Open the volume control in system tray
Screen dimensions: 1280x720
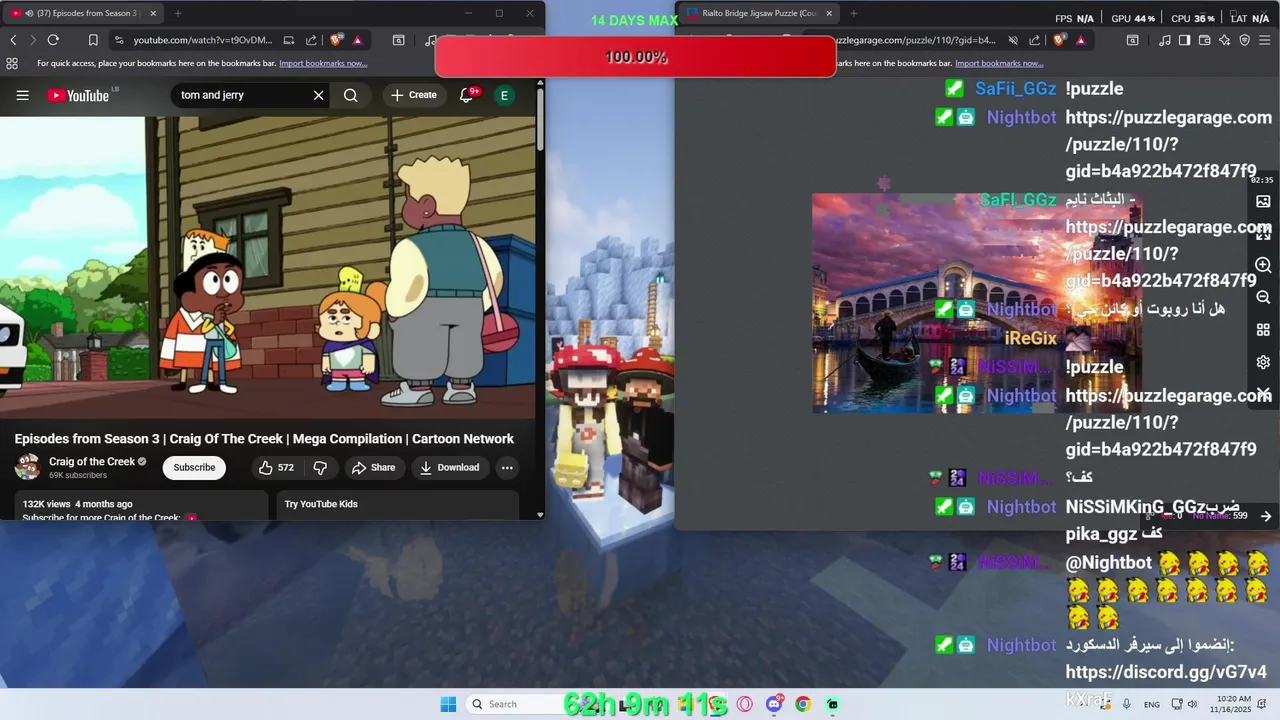click(x=1192, y=704)
